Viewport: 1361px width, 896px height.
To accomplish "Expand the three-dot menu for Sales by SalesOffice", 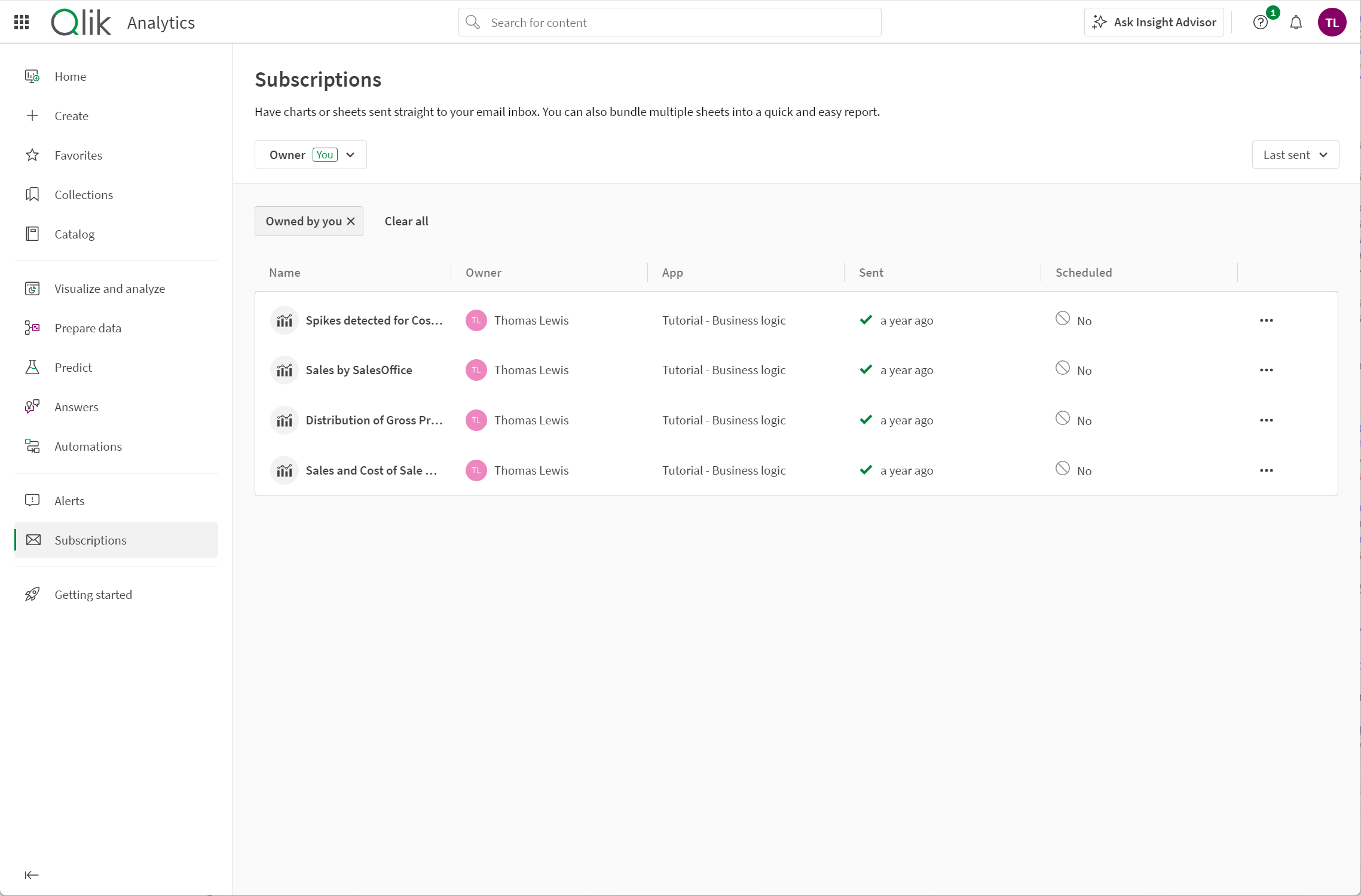I will tap(1266, 370).
